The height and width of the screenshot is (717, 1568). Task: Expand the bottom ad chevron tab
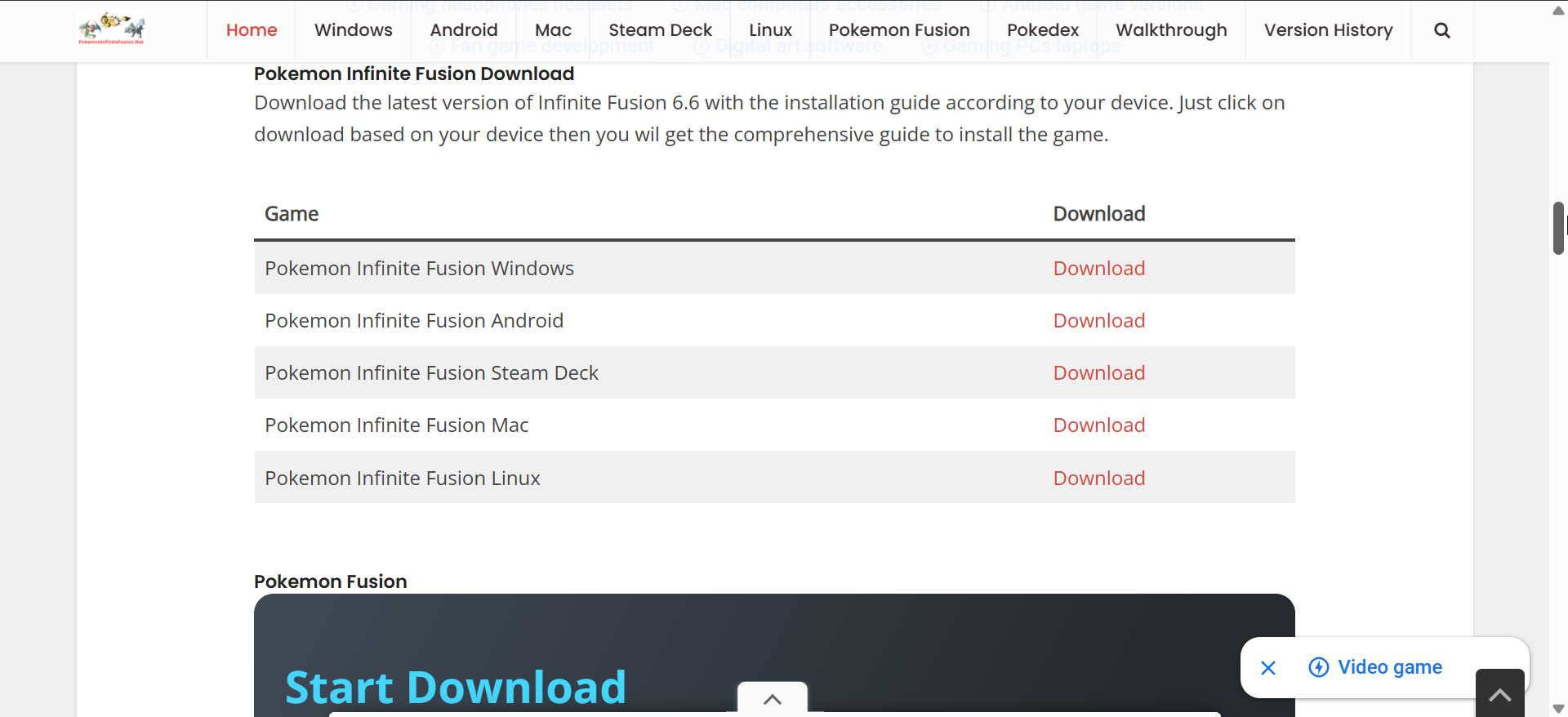(773, 699)
